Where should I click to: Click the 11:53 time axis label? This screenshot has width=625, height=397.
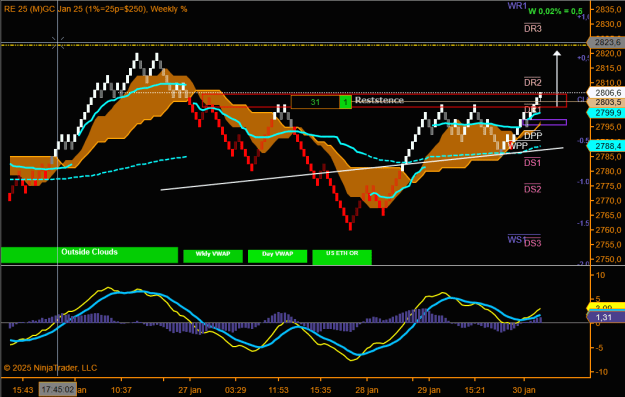(278, 390)
